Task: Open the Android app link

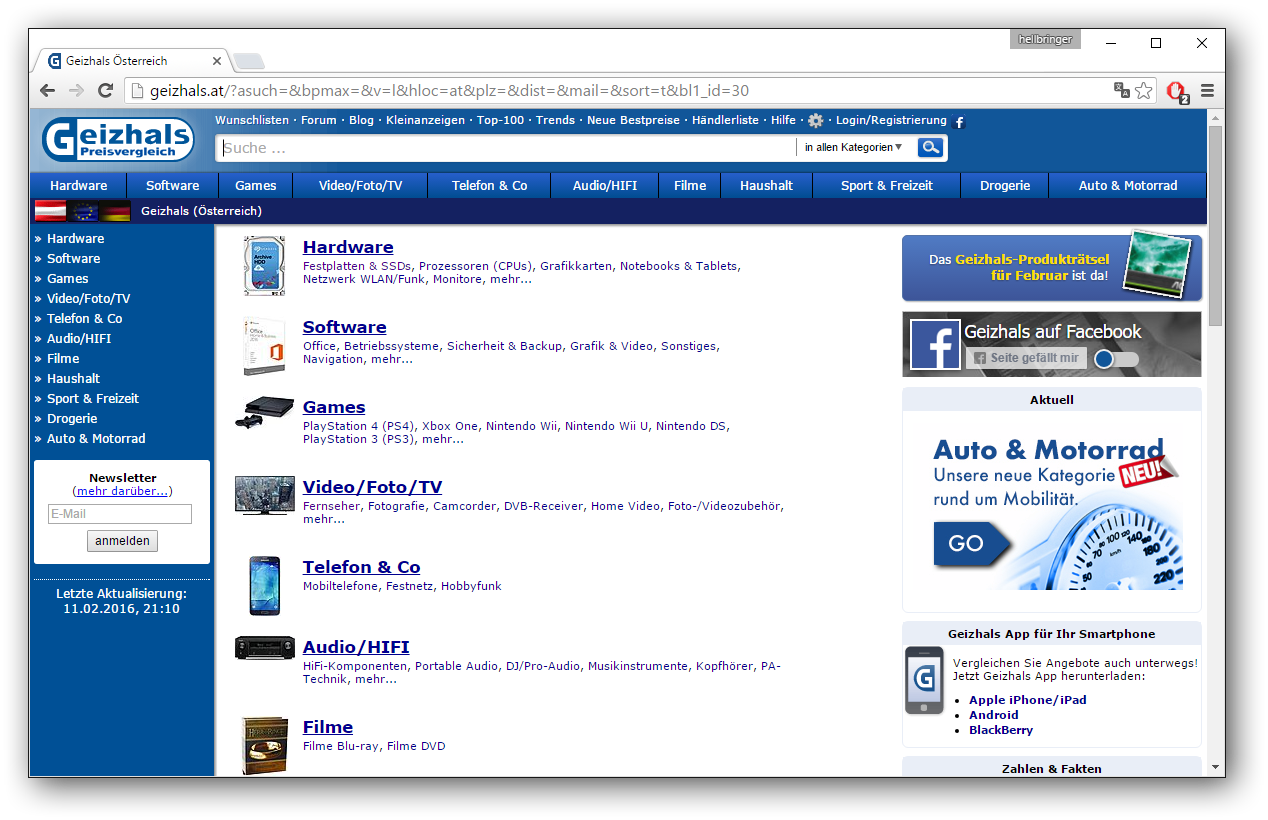Action: (994, 715)
